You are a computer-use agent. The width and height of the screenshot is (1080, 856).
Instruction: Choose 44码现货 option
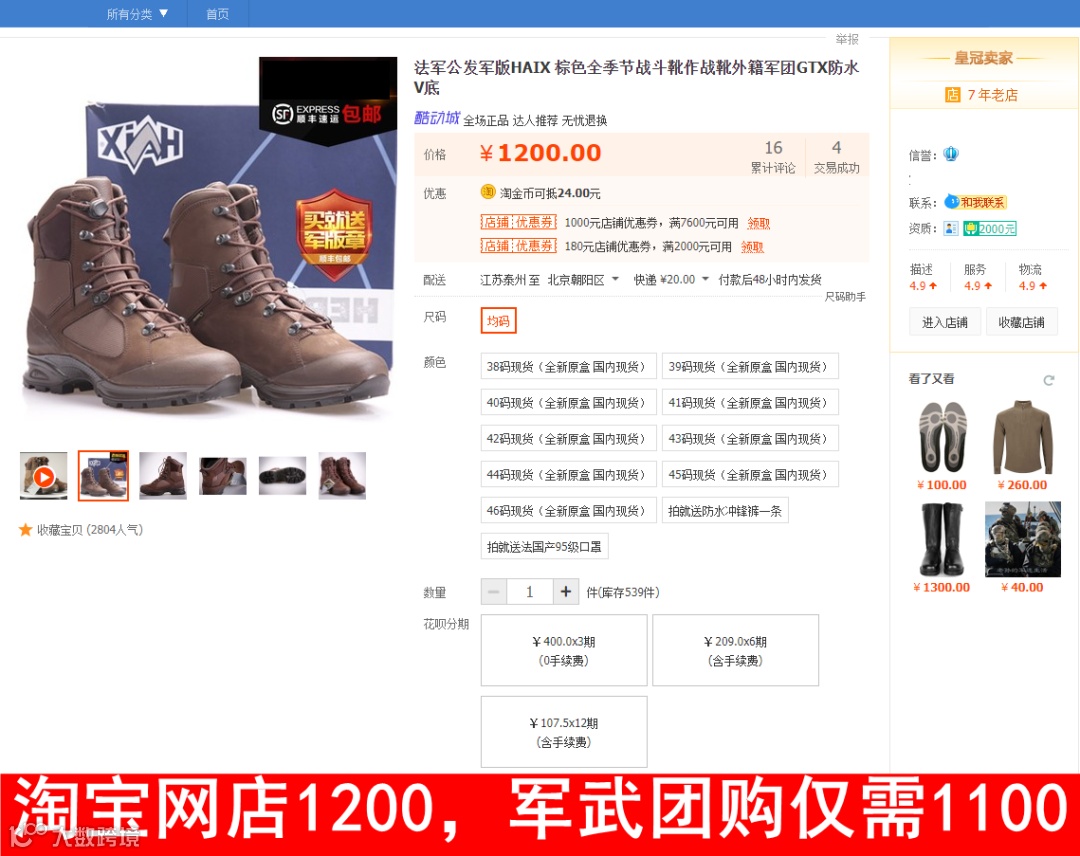[x=568, y=474]
